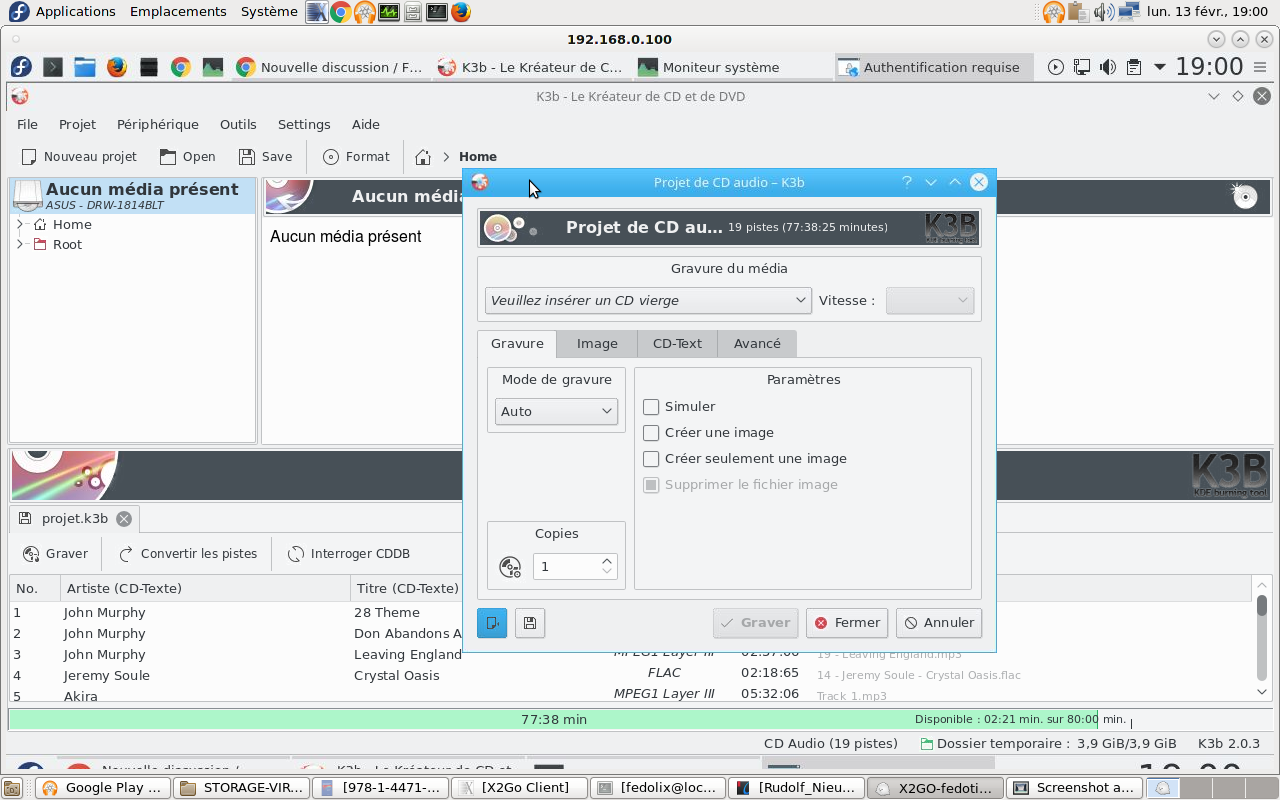
Task: Click the Firefox launcher in remote KDE panel
Action: point(117,67)
